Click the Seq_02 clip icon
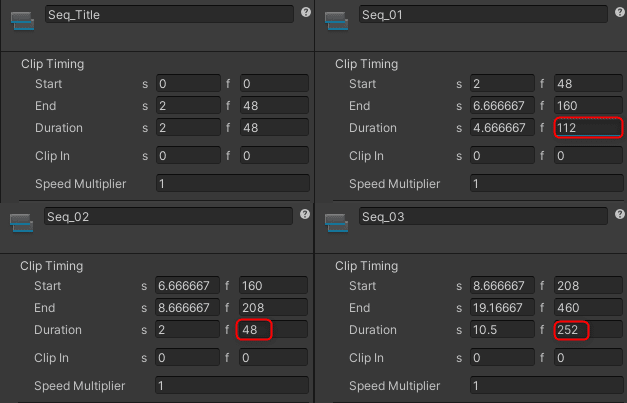Viewport: 627px width, 403px height. click(22, 223)
